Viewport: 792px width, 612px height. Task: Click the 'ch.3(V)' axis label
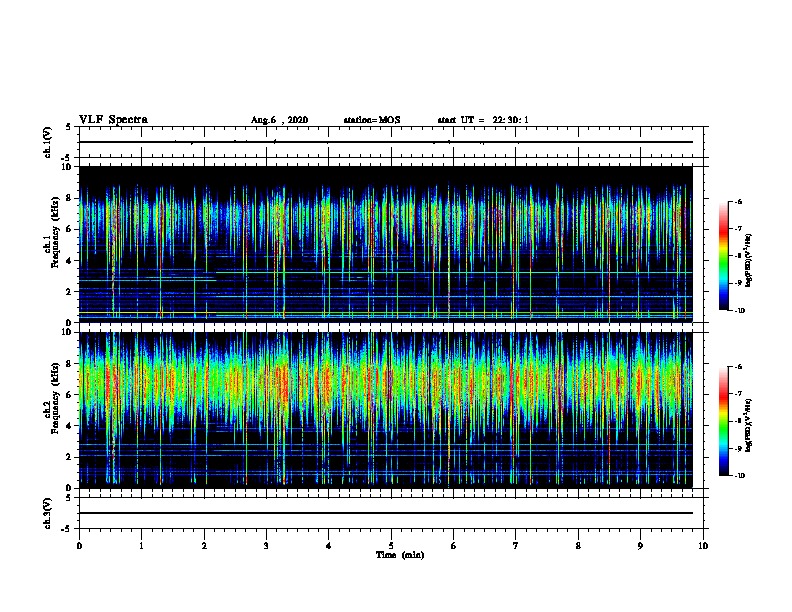point(47,513)
